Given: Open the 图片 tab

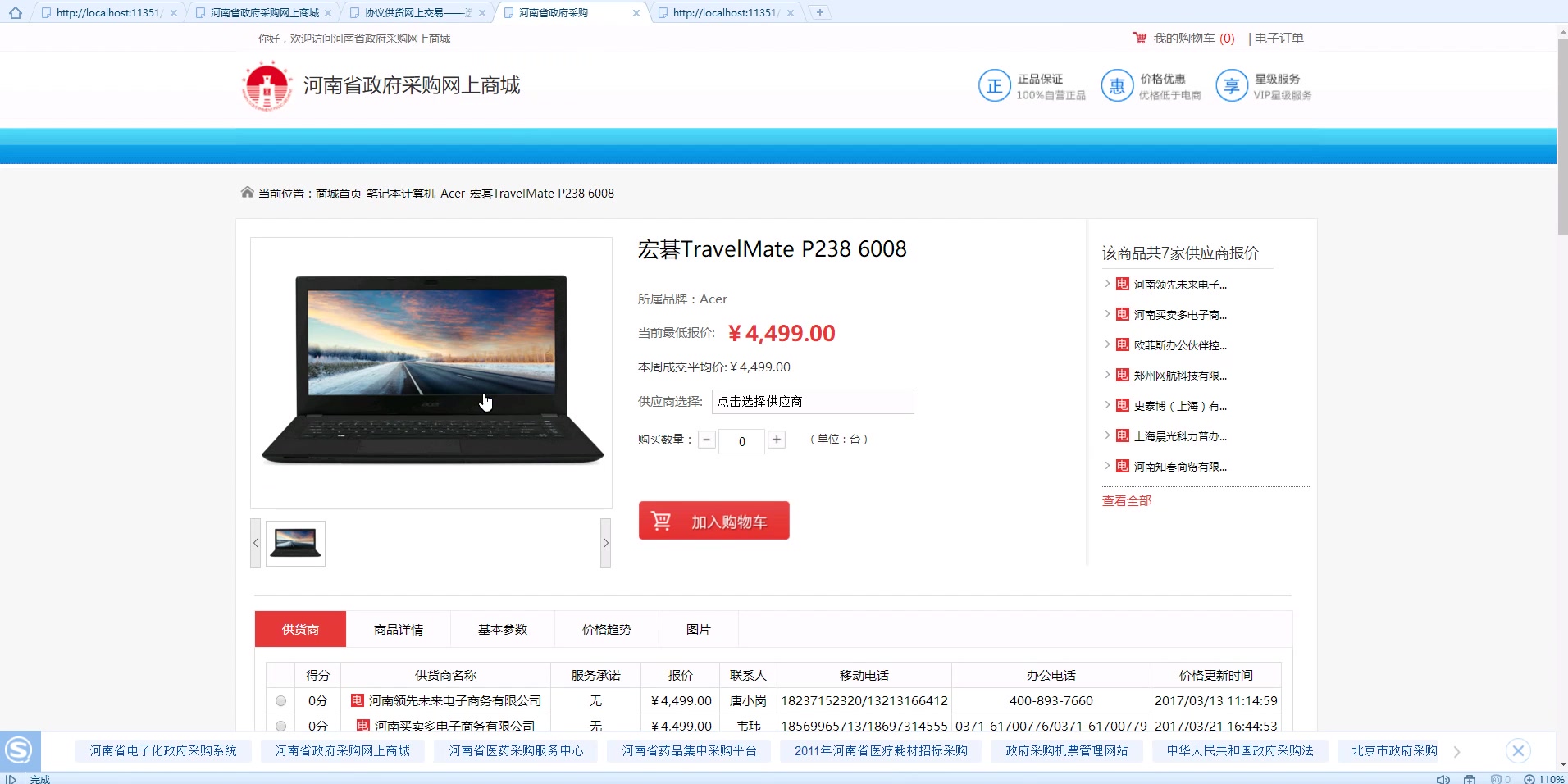Looking at the screenshot, I should pos(699,629).
